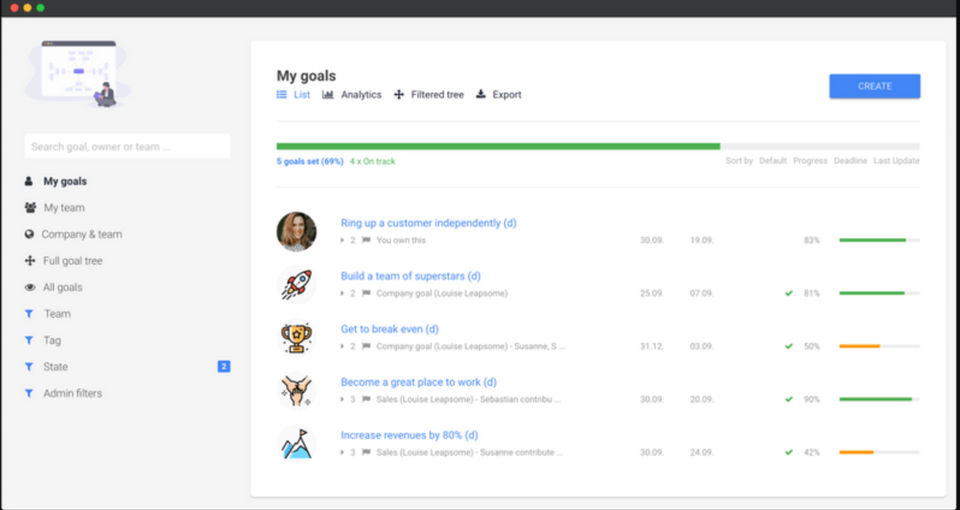Click the mountain flag icon for Increase revenues goal

[296, 444]
